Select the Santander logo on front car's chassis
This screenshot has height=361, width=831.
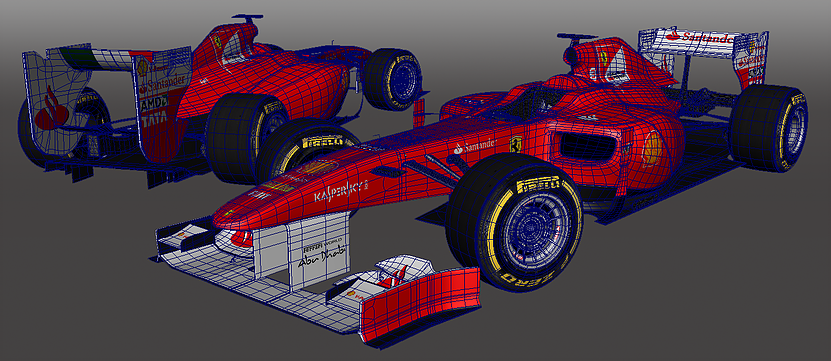point(475,146)
